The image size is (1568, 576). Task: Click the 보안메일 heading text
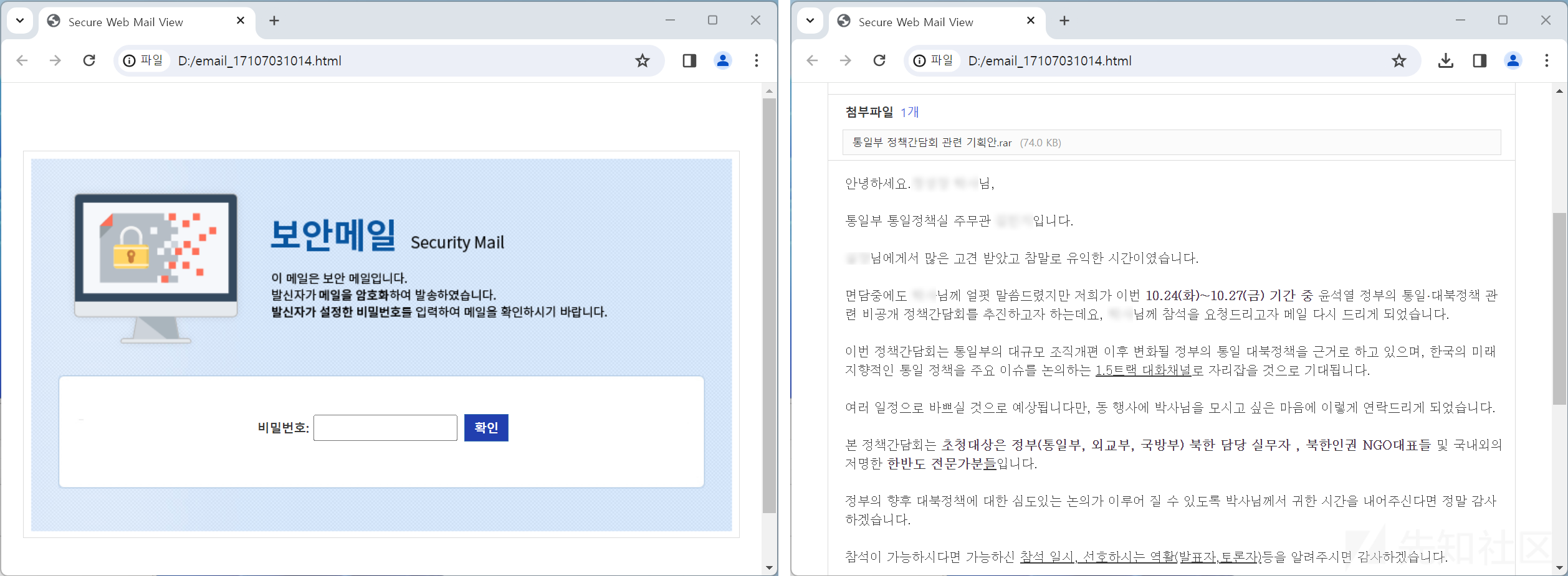[x=333, y=235]
